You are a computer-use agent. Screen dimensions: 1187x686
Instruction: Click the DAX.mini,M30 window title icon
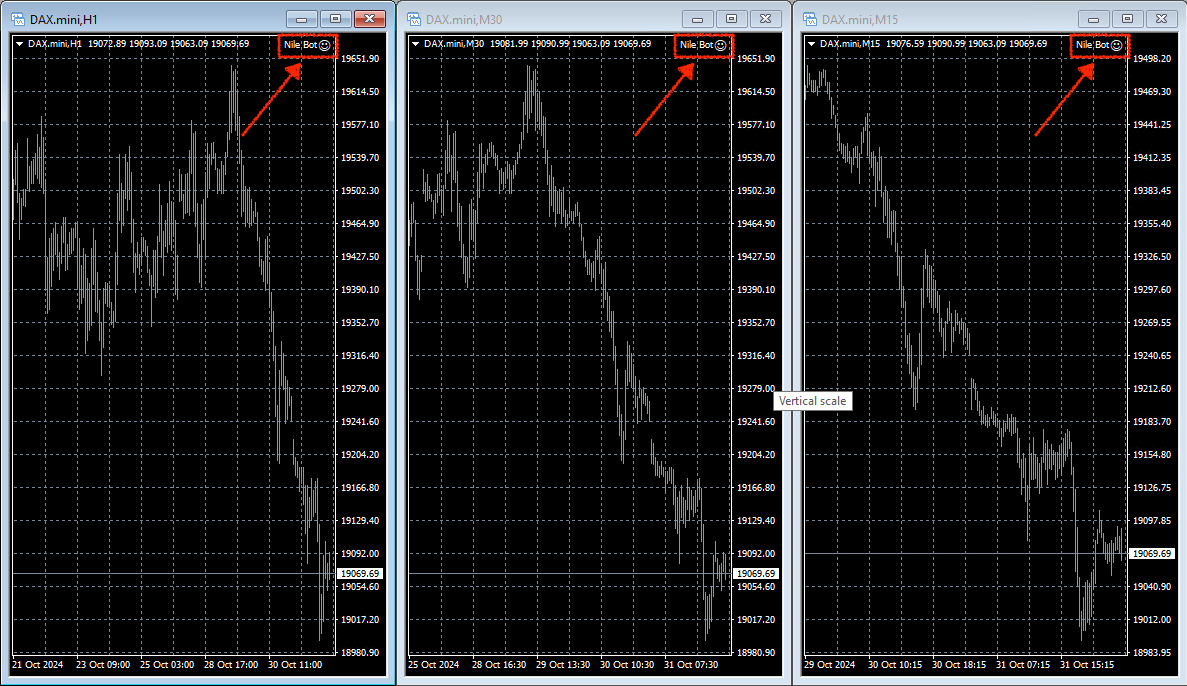coord(414,19)
